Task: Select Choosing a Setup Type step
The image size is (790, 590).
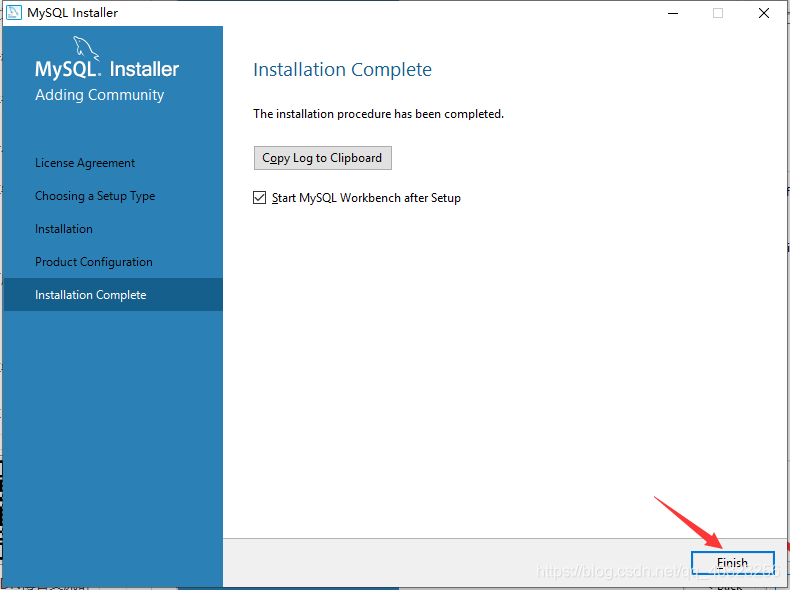Action: point(95,196)
